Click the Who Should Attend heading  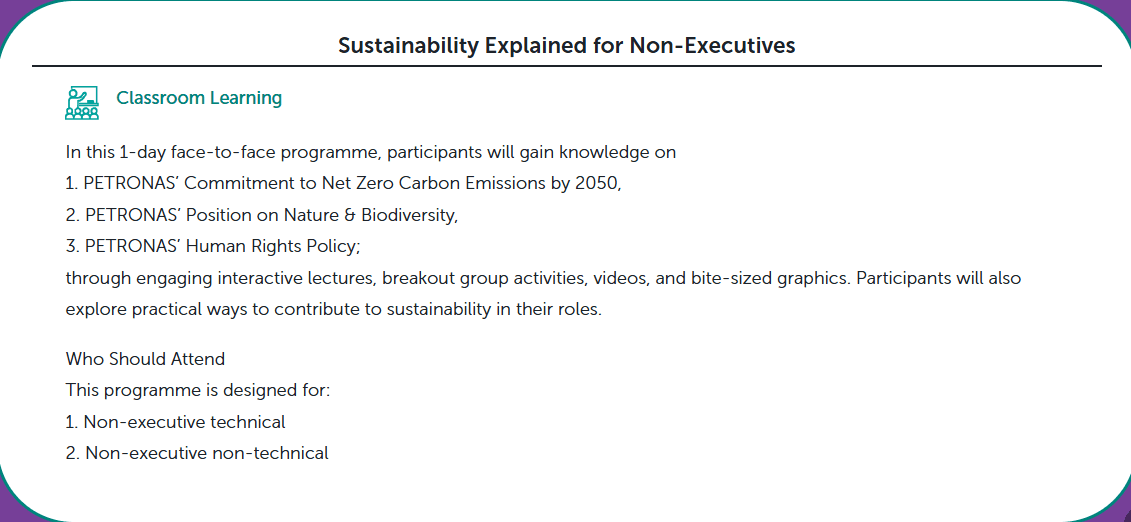(145, 358)
